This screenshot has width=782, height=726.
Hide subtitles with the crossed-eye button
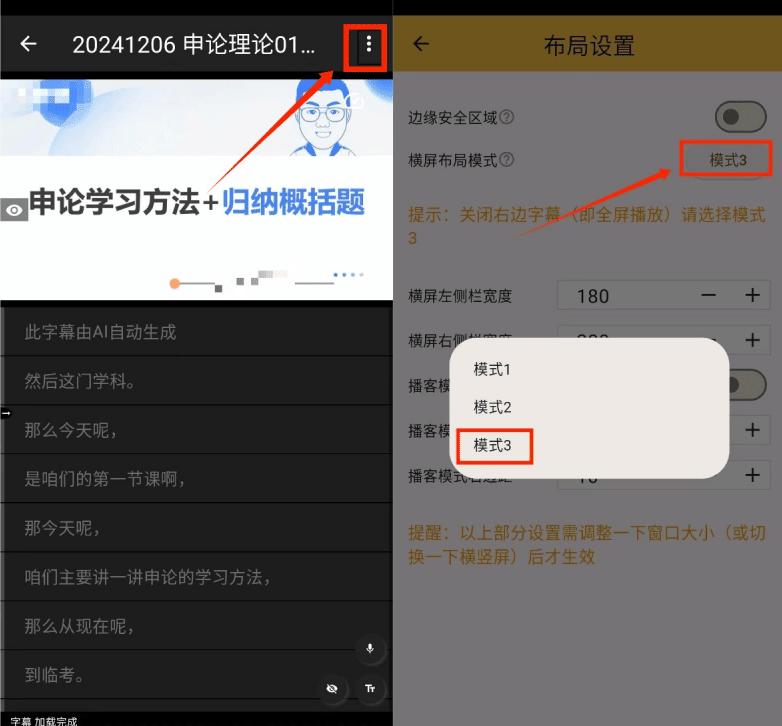point(332,688)
